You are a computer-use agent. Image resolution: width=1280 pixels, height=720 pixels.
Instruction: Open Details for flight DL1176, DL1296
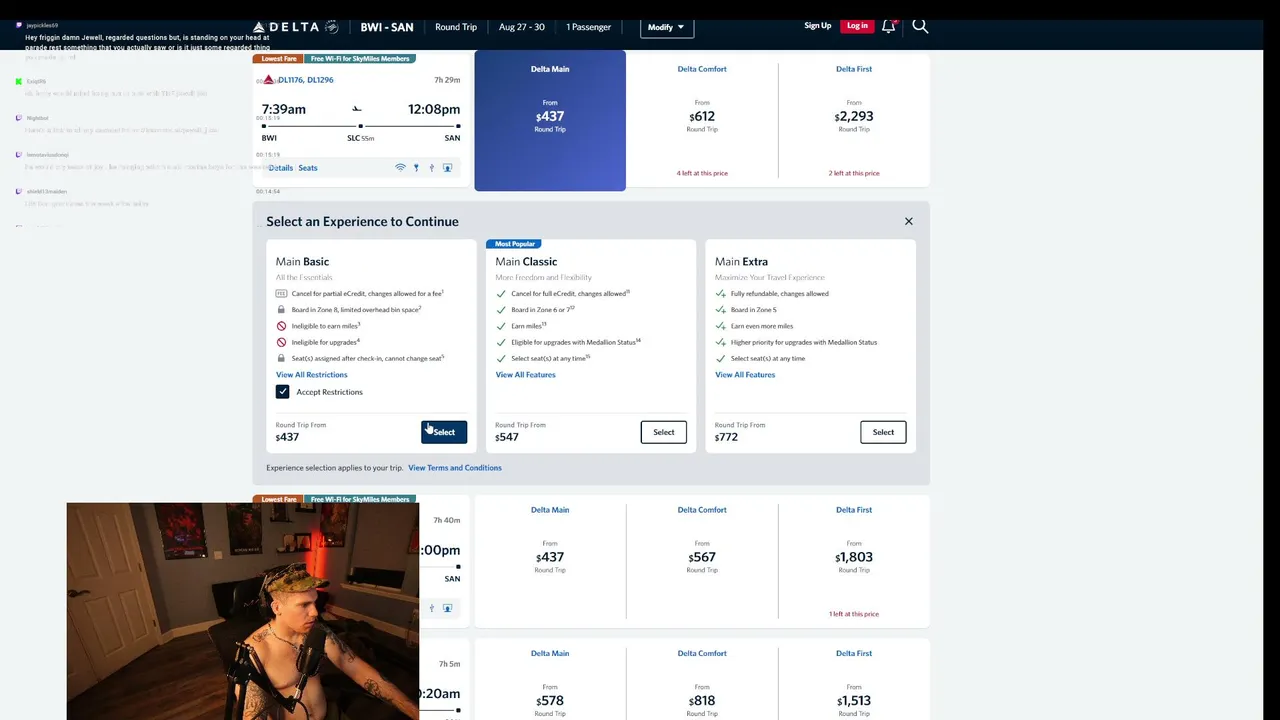281,168
